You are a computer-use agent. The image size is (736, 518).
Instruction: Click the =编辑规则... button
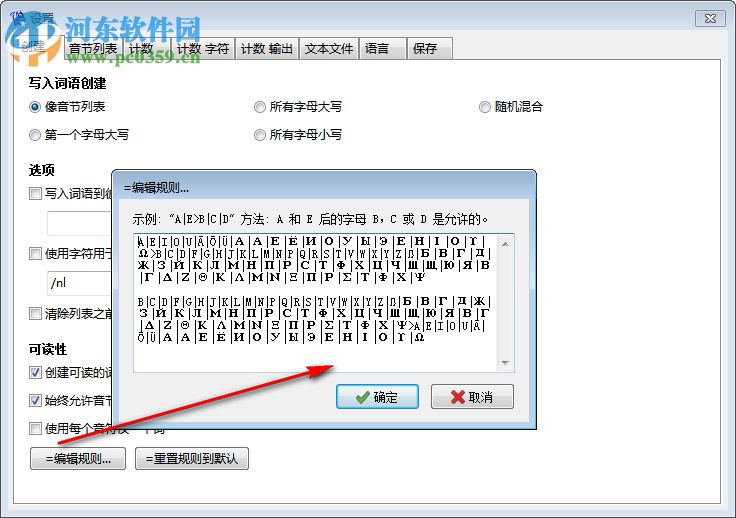[x=78, y=458]
